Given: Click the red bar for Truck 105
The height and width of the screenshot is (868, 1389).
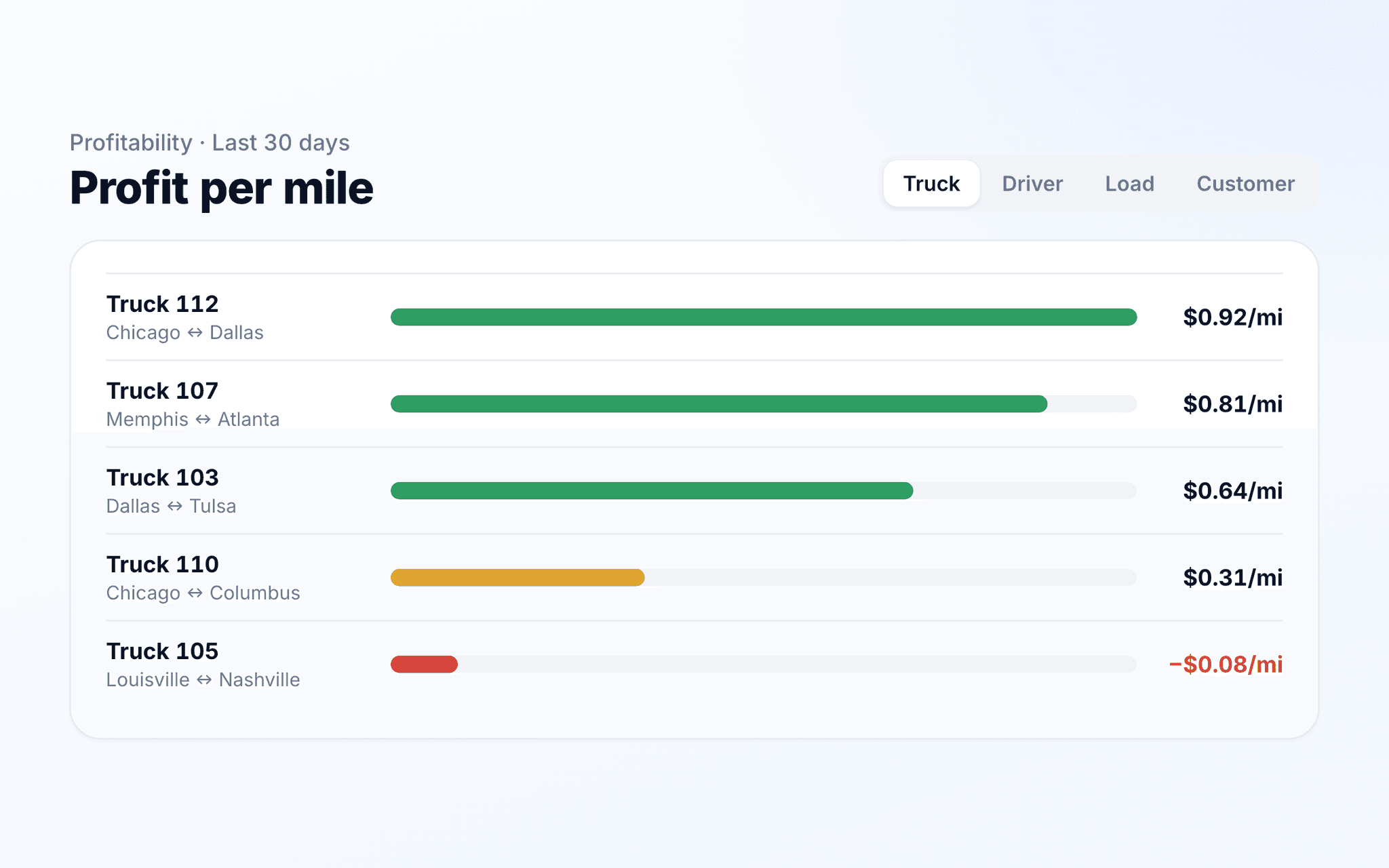Looking at the screenshot, I should tap(424, 665).
